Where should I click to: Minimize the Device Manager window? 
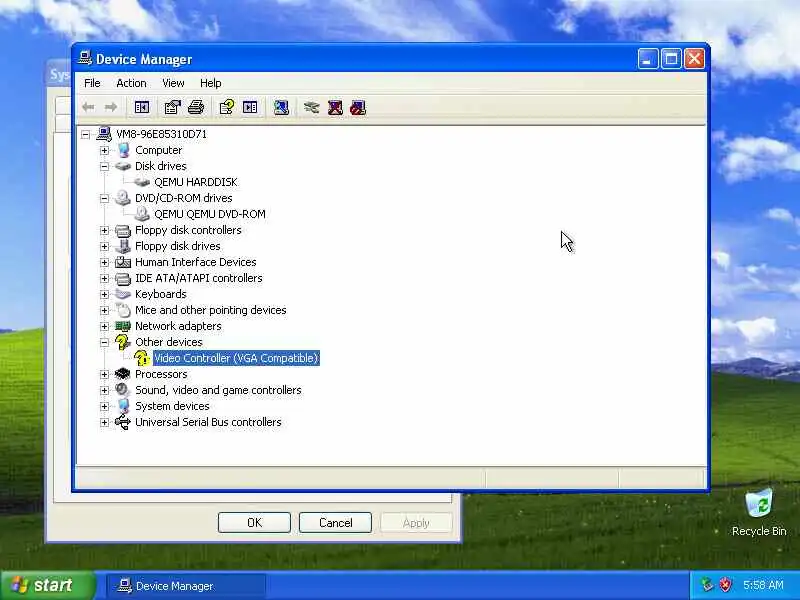click(648, 59)
